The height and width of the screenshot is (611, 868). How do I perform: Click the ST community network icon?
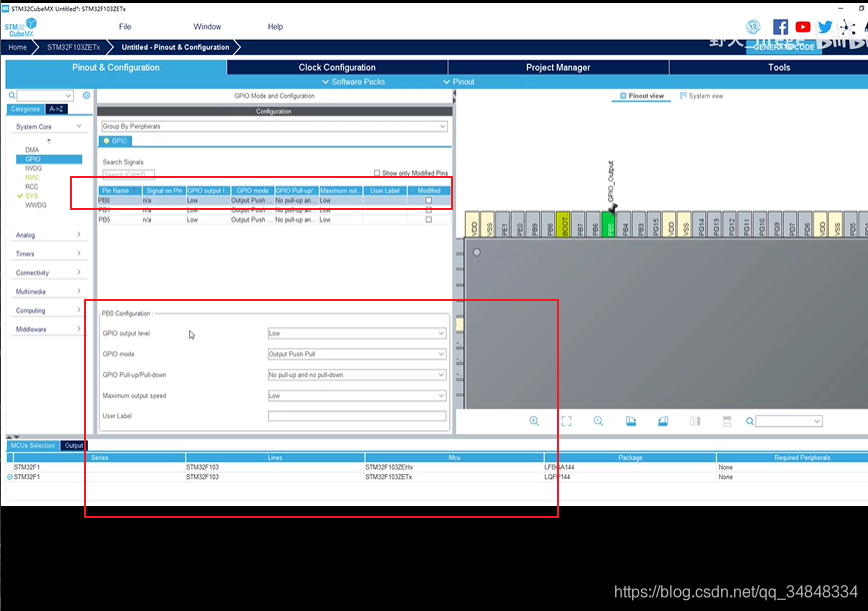[x=847, y=27]
